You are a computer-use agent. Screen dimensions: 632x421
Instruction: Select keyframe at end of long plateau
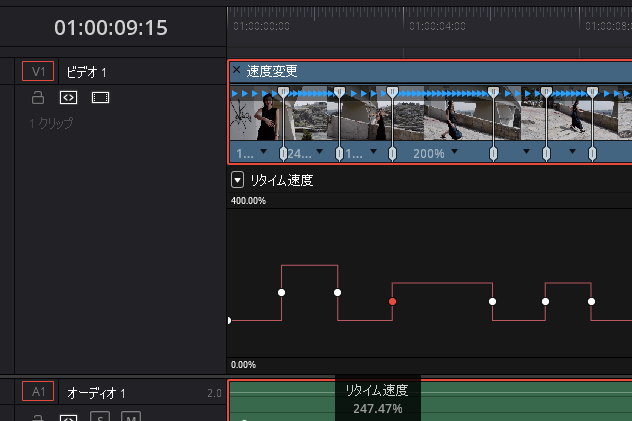[493, 301]
